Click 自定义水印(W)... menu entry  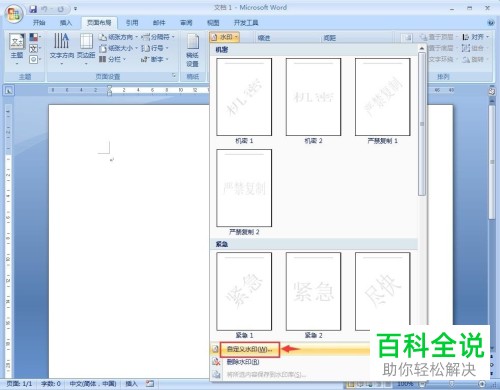pos(250,349)
